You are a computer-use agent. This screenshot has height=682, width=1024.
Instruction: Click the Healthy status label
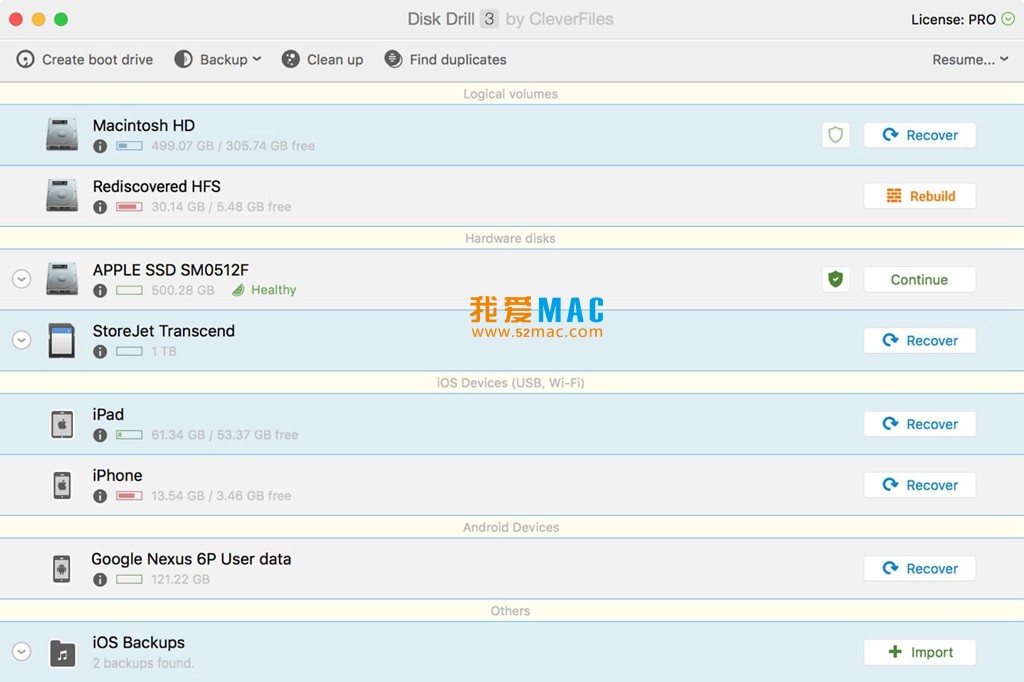(x=274, y=290)
